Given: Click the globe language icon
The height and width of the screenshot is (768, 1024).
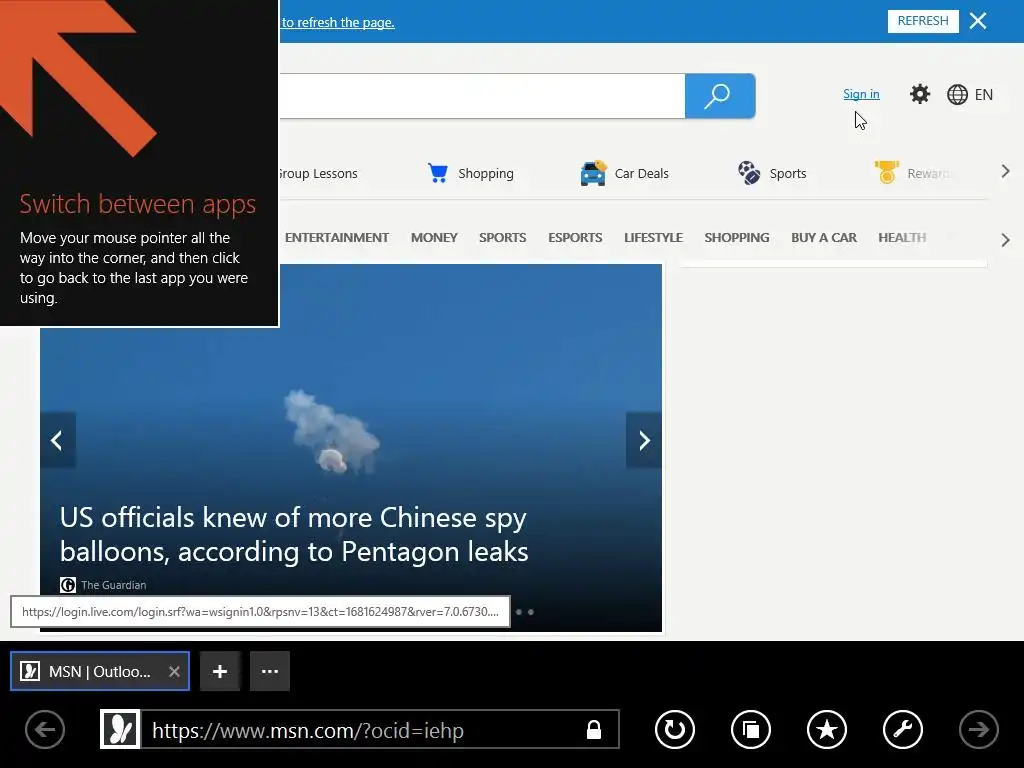Looking at the screenshot, I should (957, 95).
